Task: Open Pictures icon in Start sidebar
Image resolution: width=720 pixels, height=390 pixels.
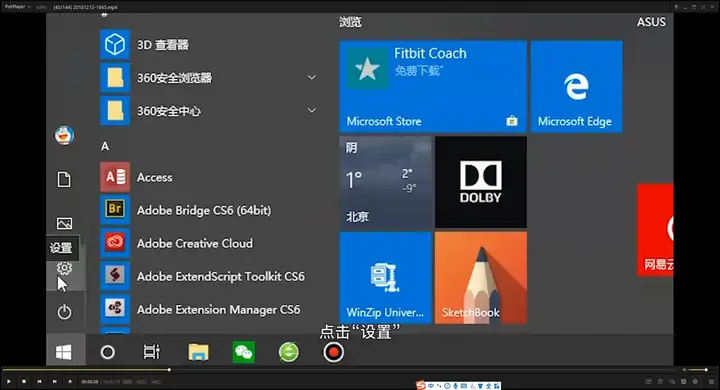Action: pos(64,223)
